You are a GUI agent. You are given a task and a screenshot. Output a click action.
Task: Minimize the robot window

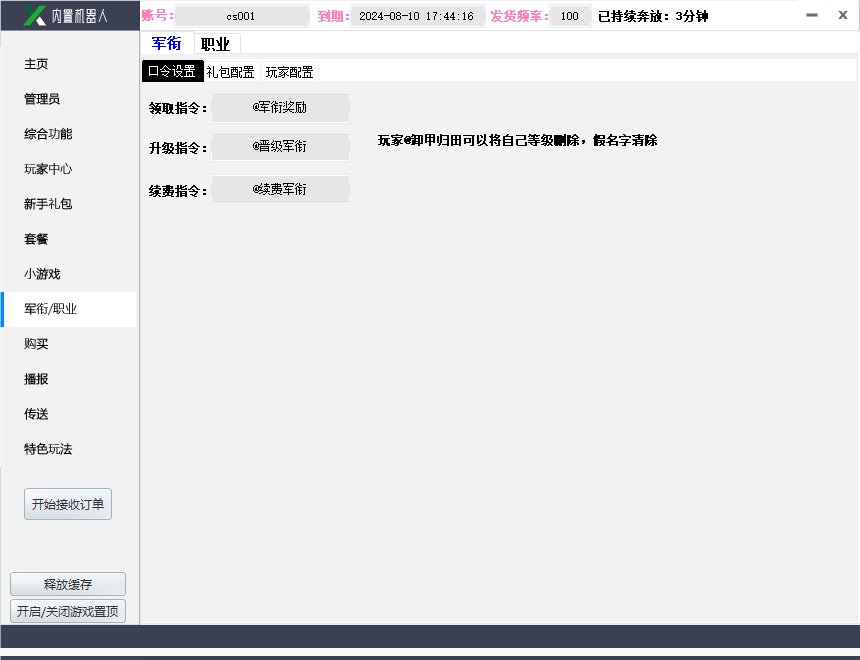pos(812,15)
